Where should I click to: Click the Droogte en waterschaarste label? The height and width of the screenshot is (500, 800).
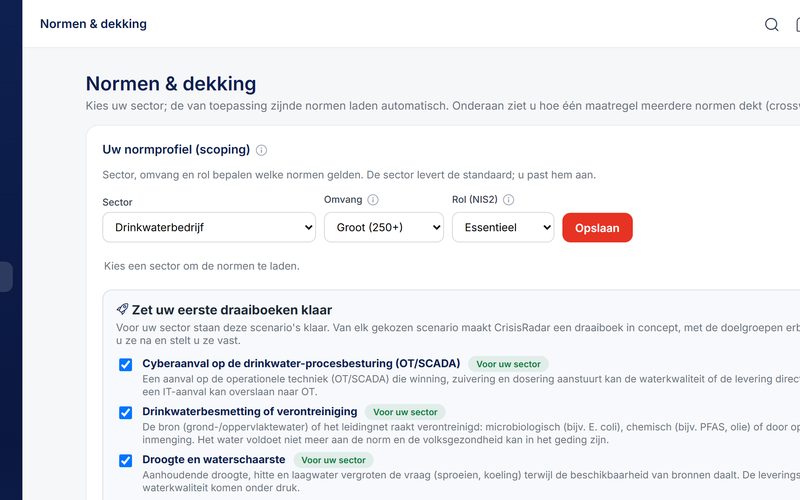click(x=214, y=459)
